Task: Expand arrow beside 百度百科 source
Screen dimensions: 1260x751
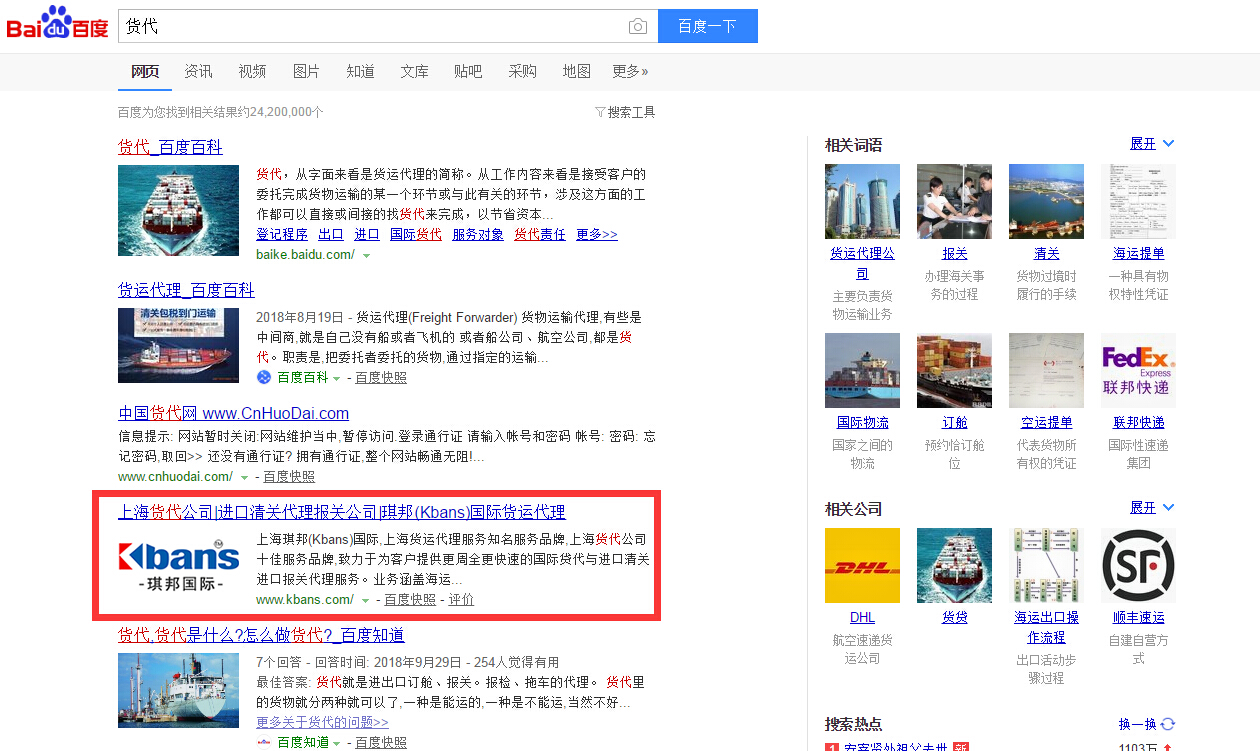Action: (x=336, y=378)
